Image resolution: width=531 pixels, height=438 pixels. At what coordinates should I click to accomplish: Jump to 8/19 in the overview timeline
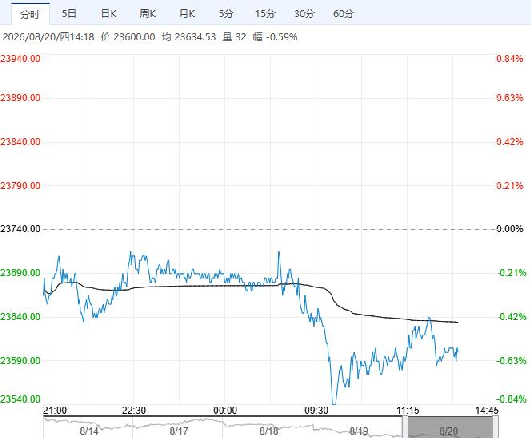(x=359, y=431)
